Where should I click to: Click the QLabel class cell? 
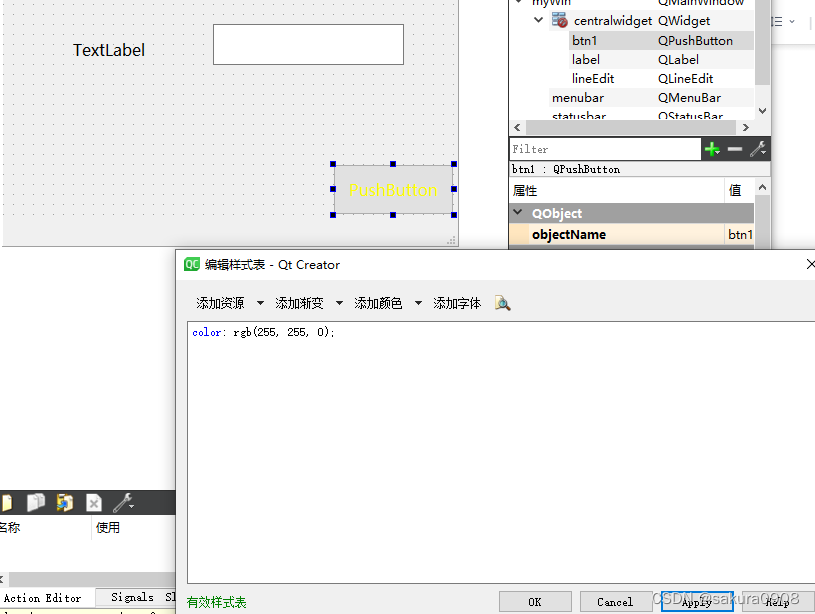(678, 60)
